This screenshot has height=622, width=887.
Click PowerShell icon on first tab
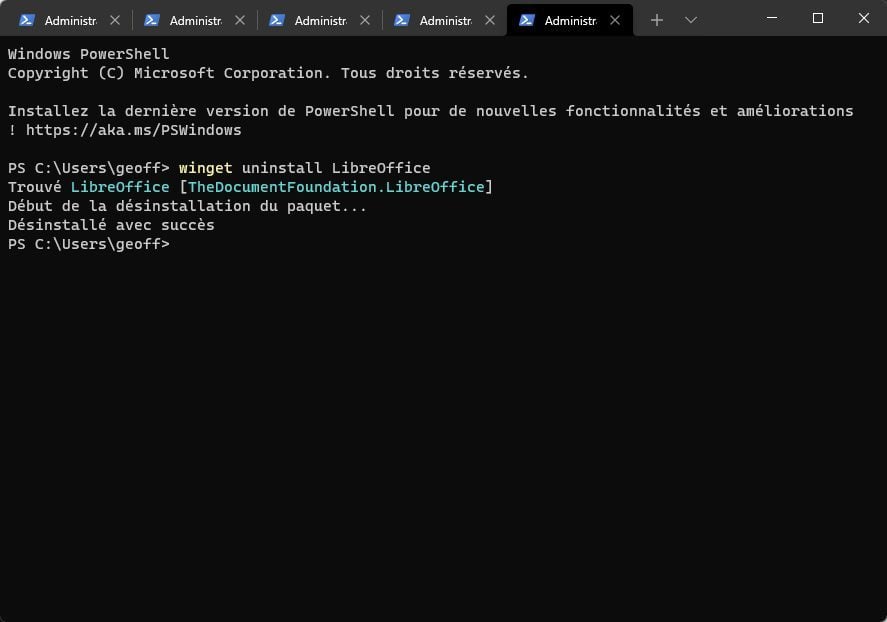click(x=27, y=20)
